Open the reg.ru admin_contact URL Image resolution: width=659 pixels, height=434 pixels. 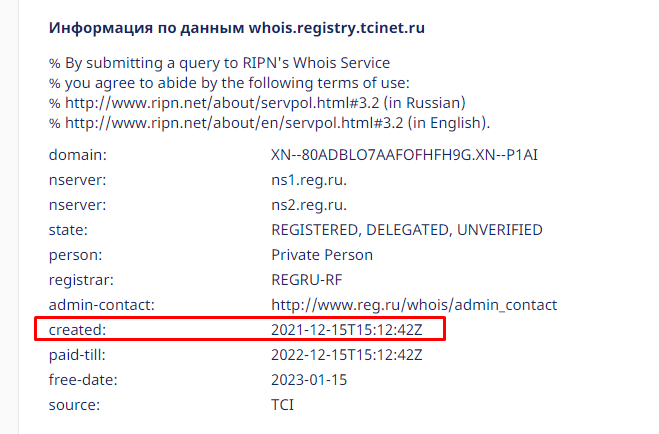[x=414, y=305]
